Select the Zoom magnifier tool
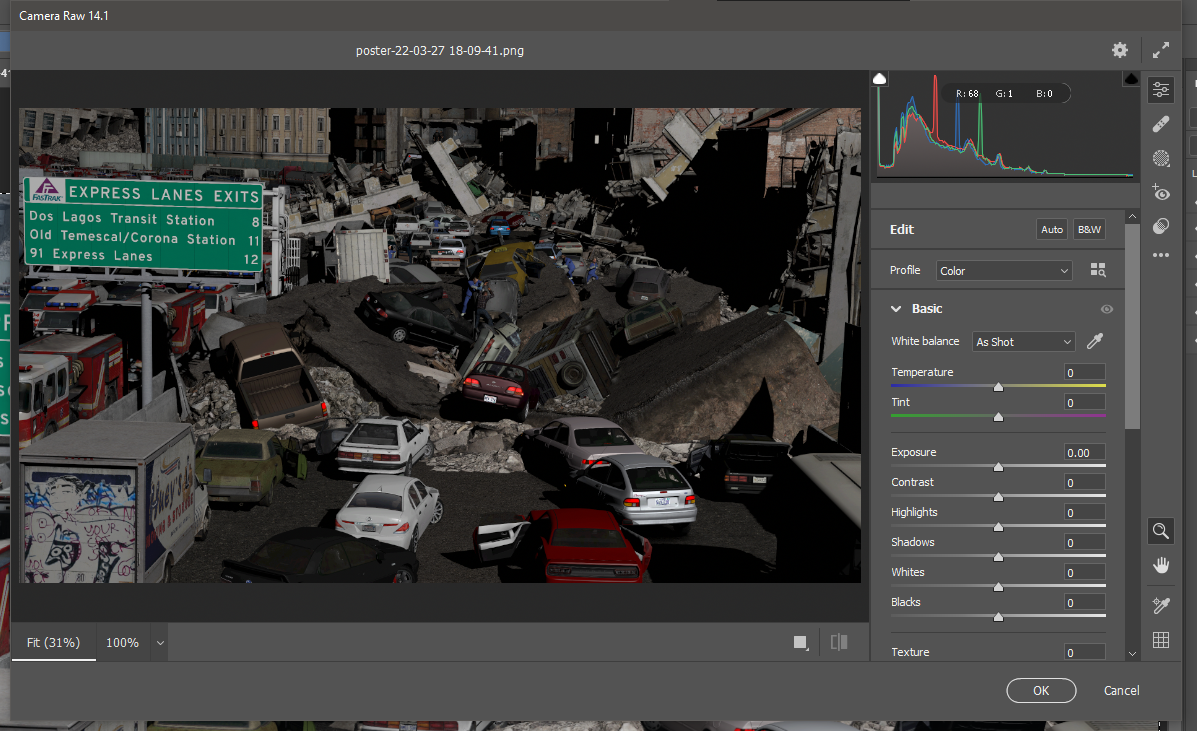Viewport: 1197px width, 731px height. 1161,531
